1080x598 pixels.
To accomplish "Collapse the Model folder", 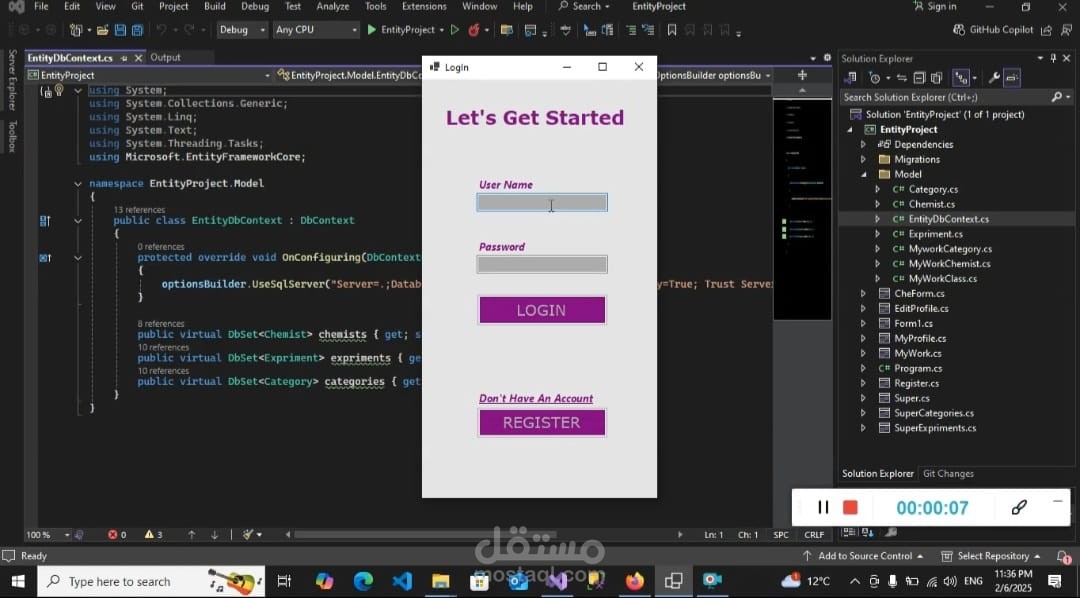I will (x=863, y=174).
